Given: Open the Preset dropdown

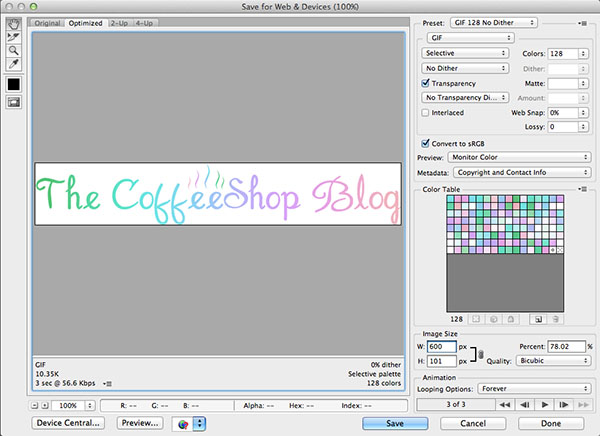Looking at the screenshot, I should pos(494,23).
